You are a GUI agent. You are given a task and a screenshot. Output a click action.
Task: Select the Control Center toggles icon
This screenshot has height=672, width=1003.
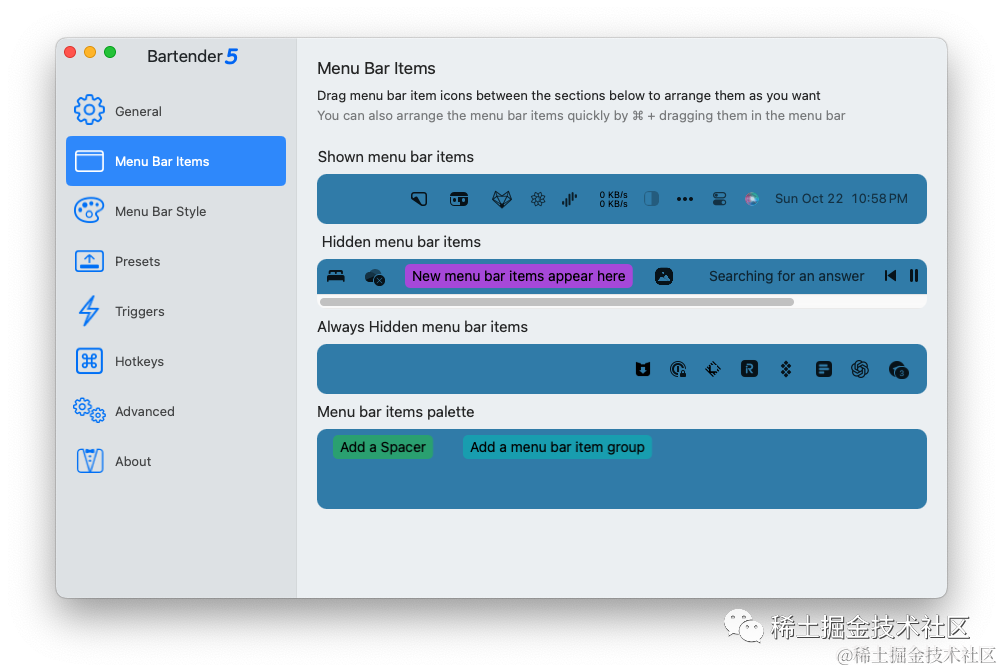(719, 199)
